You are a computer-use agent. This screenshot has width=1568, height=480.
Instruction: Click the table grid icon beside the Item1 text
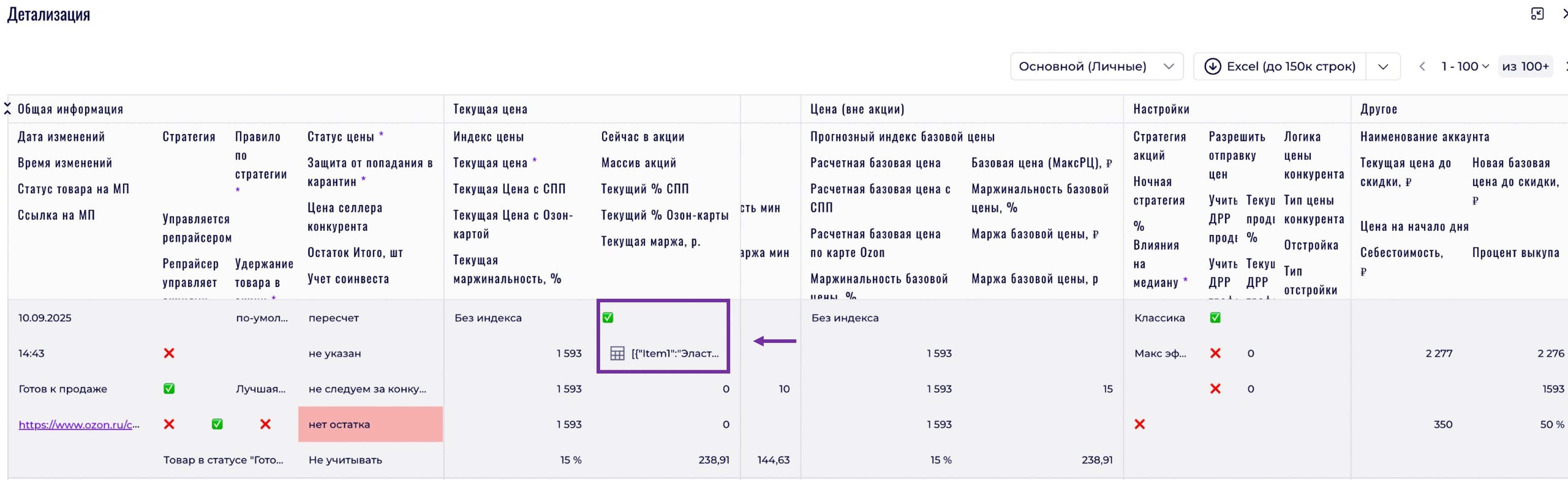click(617, 354)
